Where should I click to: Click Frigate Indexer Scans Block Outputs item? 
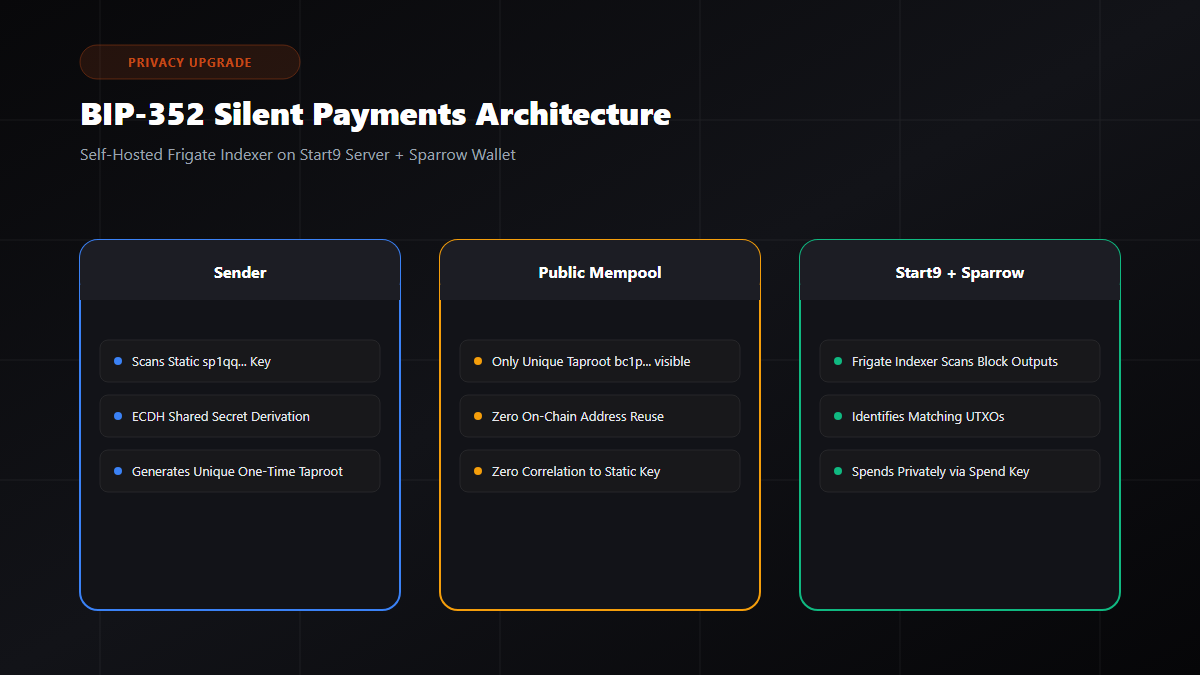pyautogui.click(x=960, y=361)
